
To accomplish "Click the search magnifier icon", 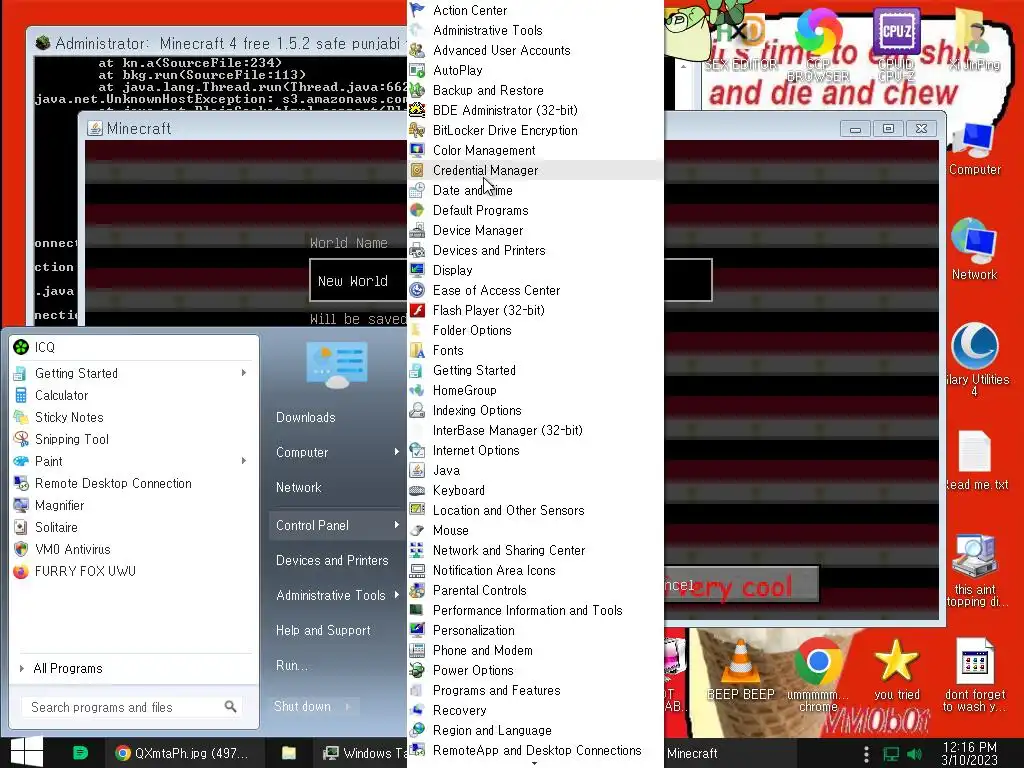I will (x=231, y=707).
